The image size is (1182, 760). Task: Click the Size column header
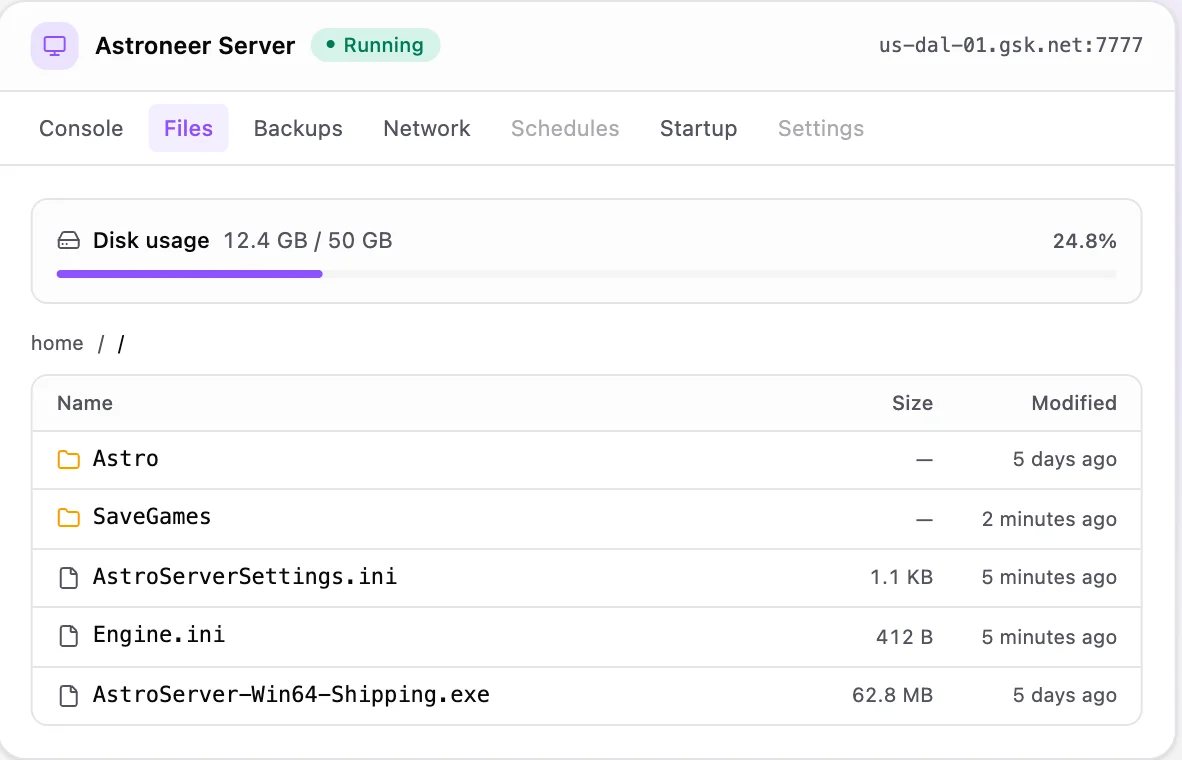pos(912,403)
